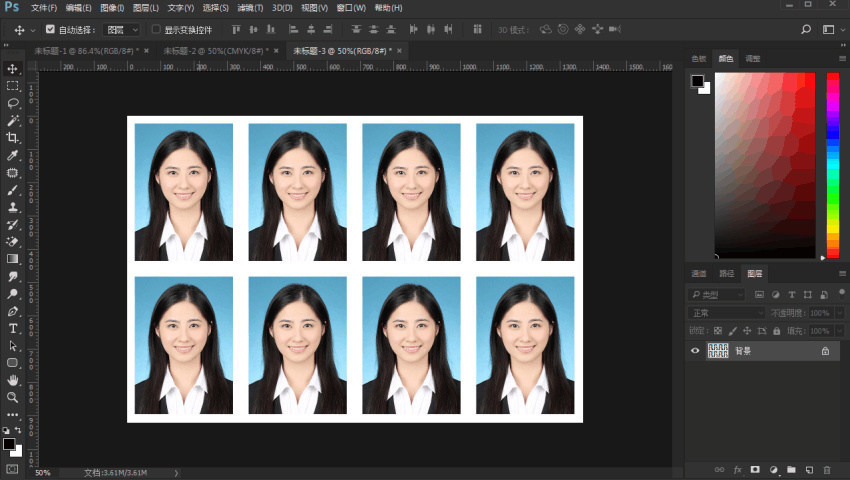The height and width of the screenshot is (480, 850).
Task: Open the fx layer style menu
Action: 737,468
